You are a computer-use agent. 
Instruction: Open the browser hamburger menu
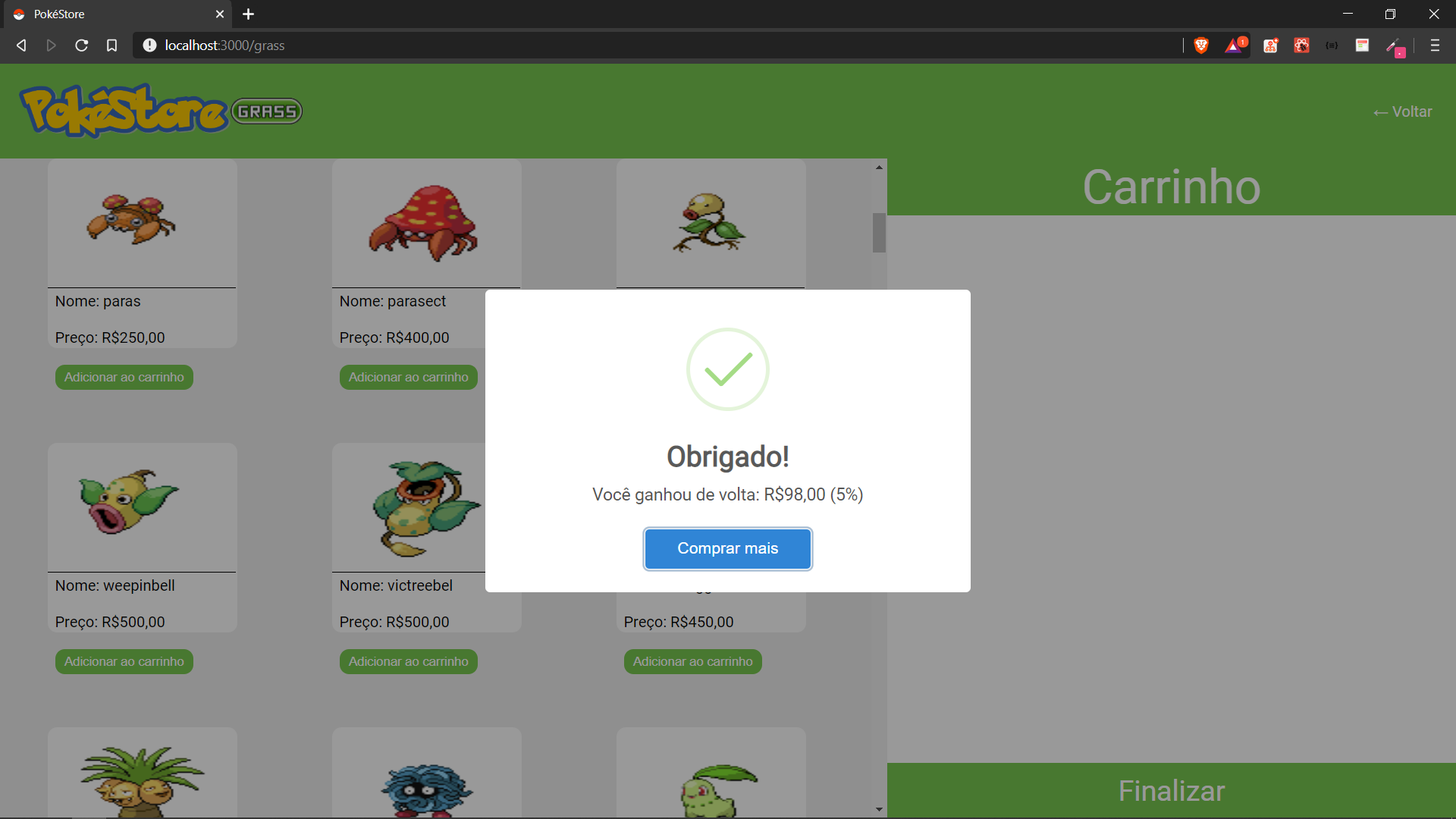(x=1435, y=45)
